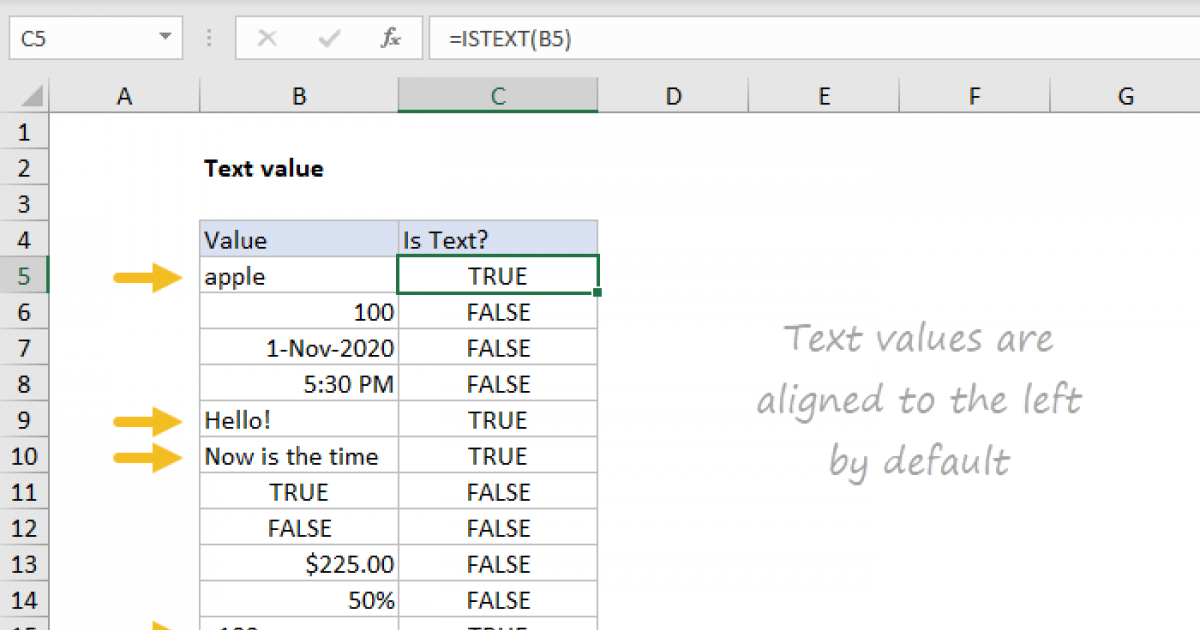Click the Cancel X icon beside formula bar
The image size is (1200, 630).
pos(267,38)
